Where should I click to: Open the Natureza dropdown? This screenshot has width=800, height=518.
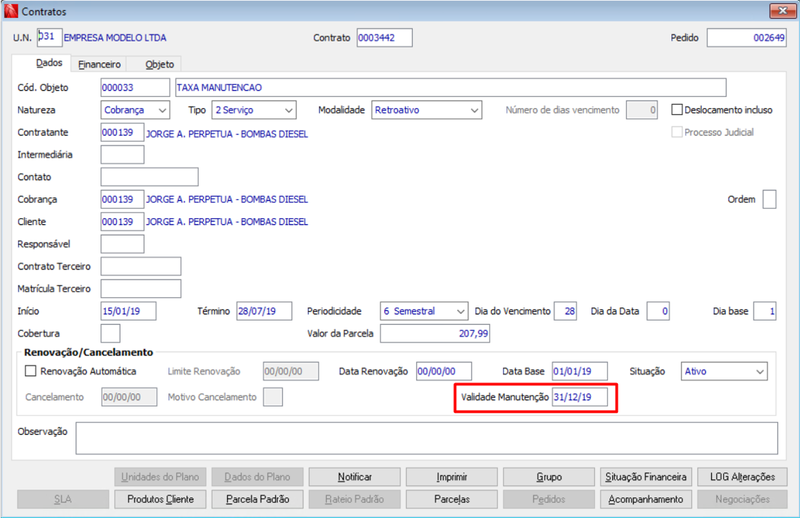click(135, 110)
